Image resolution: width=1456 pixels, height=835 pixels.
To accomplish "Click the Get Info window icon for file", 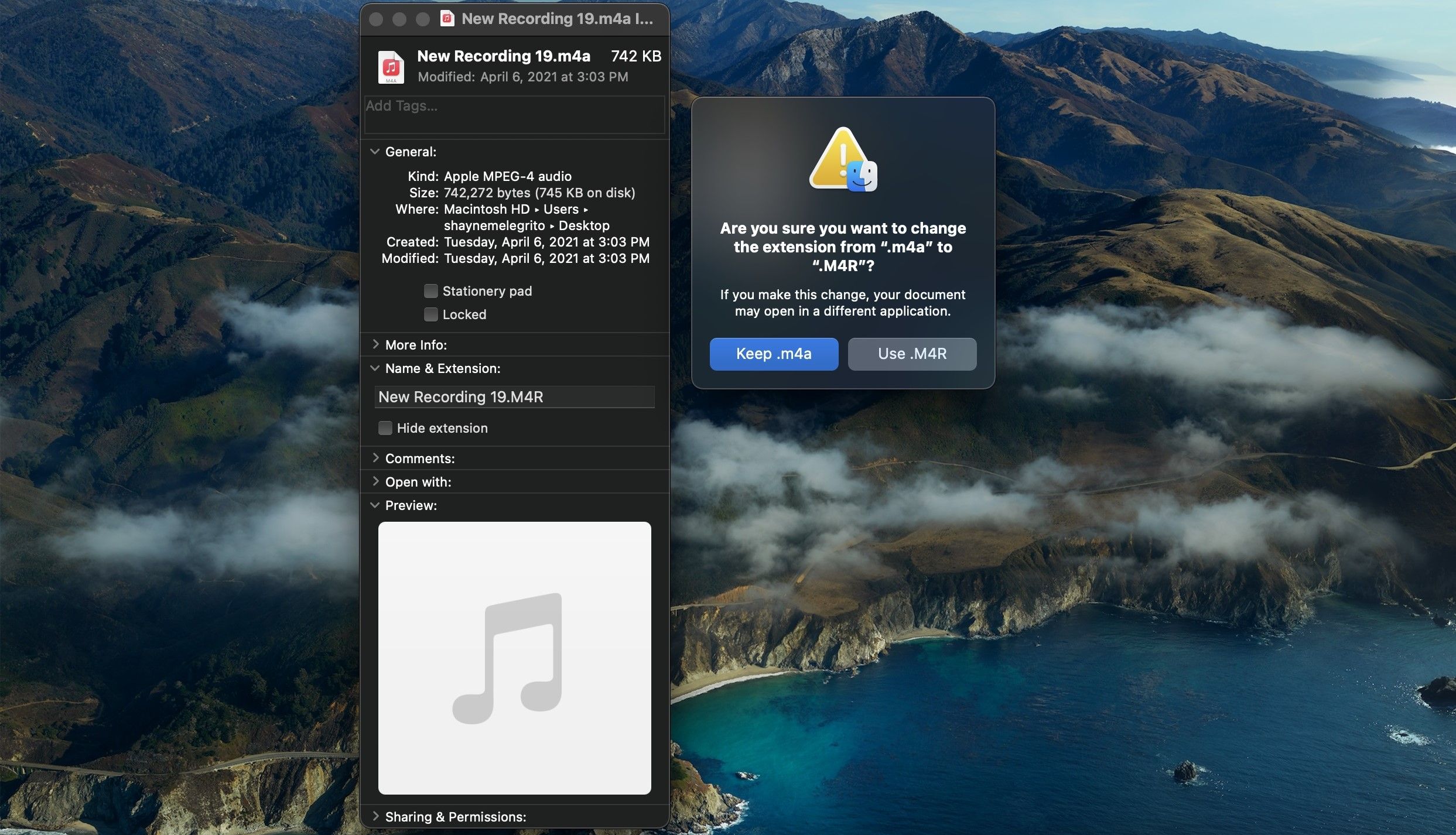I will point(391,66).
